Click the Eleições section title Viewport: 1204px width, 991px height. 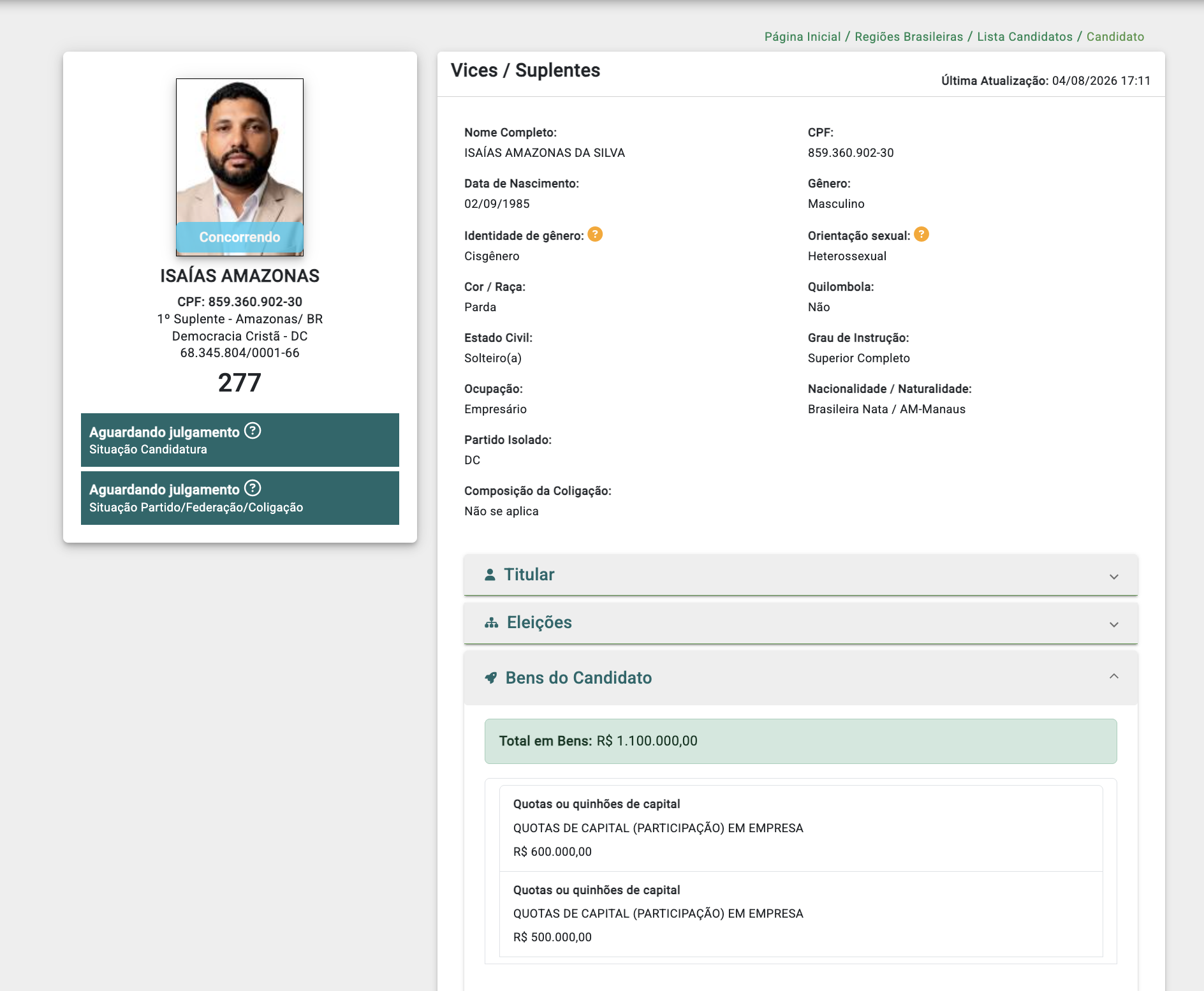point(539,622)
